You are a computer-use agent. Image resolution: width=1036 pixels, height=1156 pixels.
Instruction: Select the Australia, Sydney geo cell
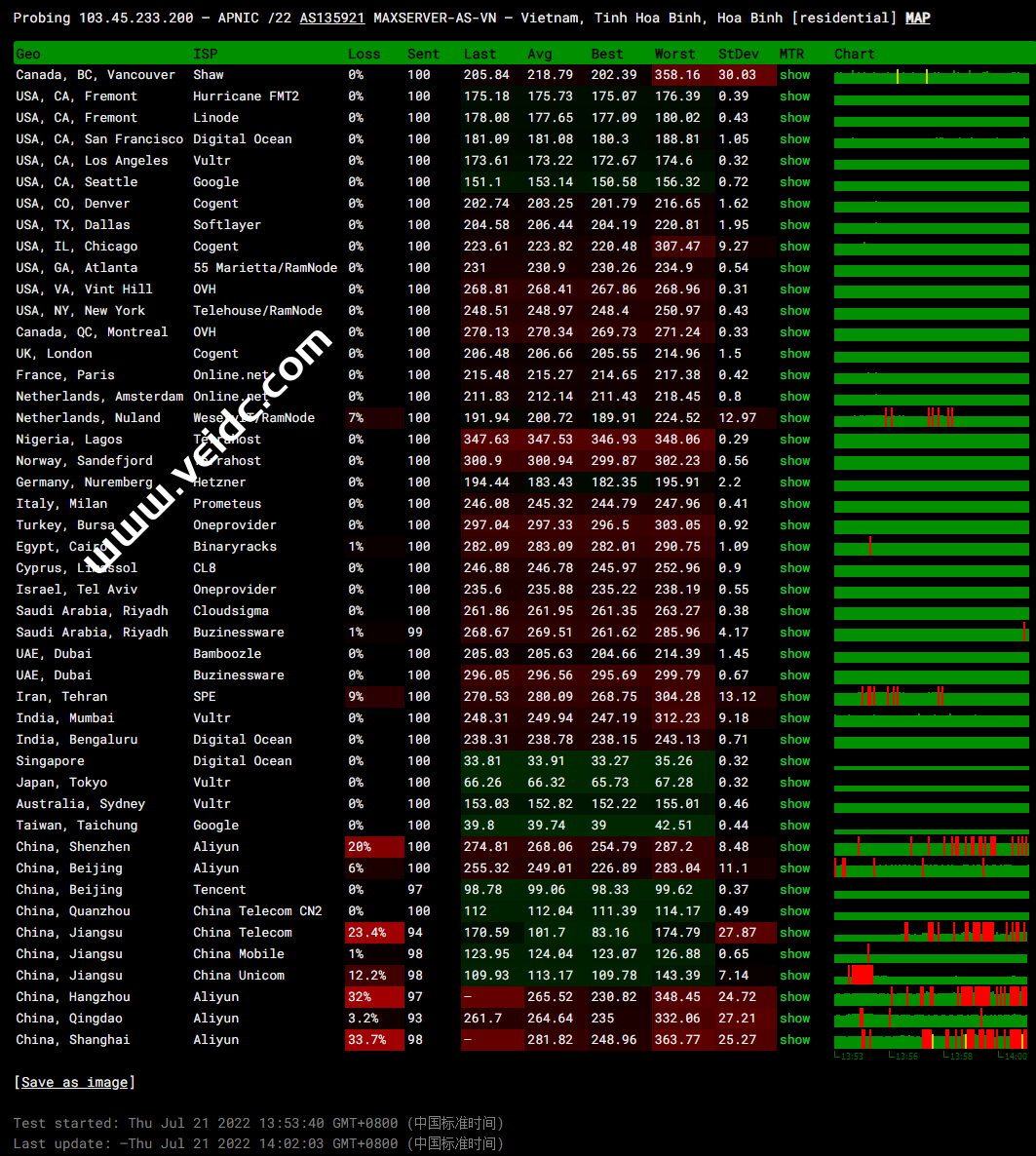click(80, 804)
